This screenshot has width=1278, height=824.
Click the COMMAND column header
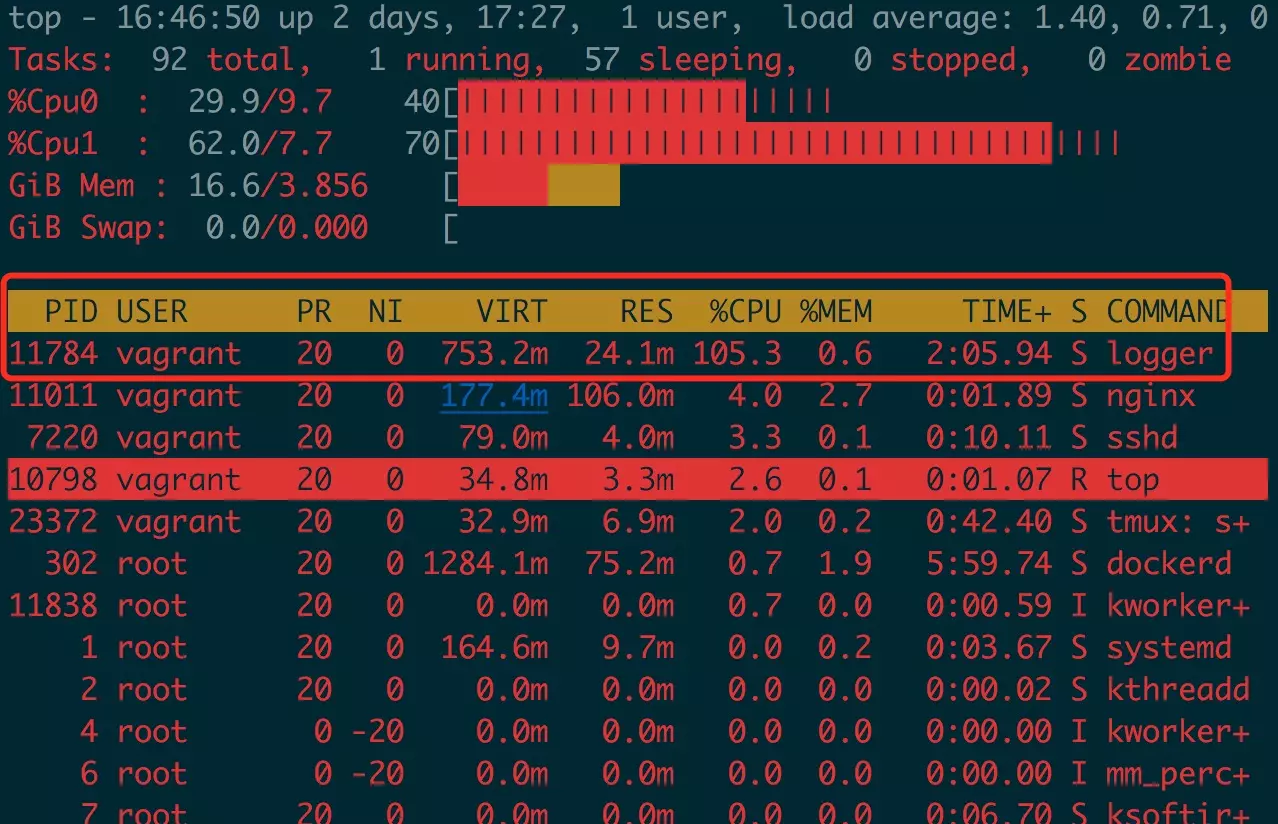pos(1166,312)
